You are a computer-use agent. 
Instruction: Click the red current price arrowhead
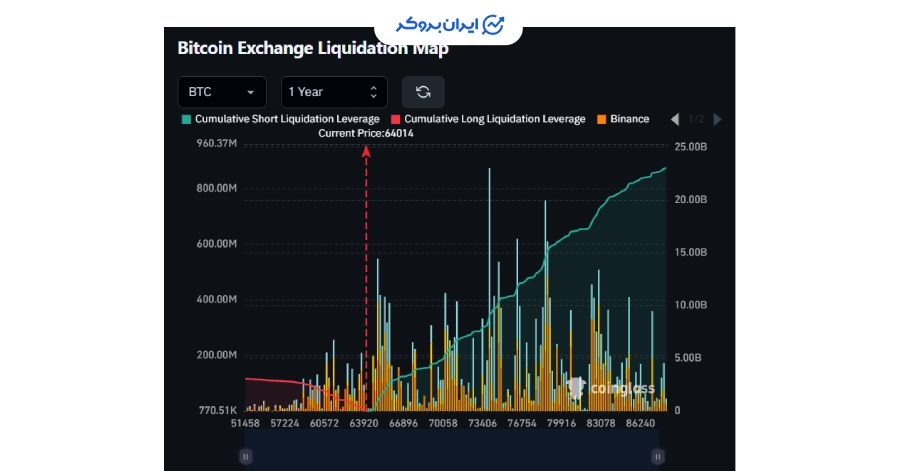click(366, 151)
